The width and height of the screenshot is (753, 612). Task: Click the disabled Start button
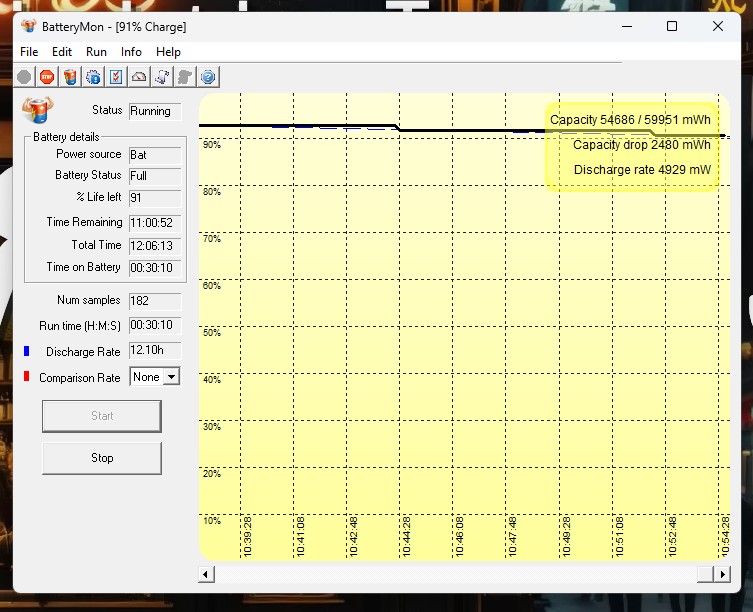[102, 416]
